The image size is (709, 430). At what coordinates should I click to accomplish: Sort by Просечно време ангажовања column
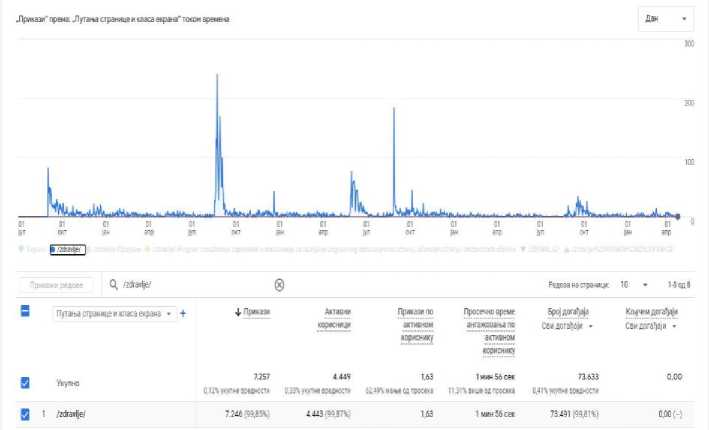pyautogui.click(x=489, y=331)
